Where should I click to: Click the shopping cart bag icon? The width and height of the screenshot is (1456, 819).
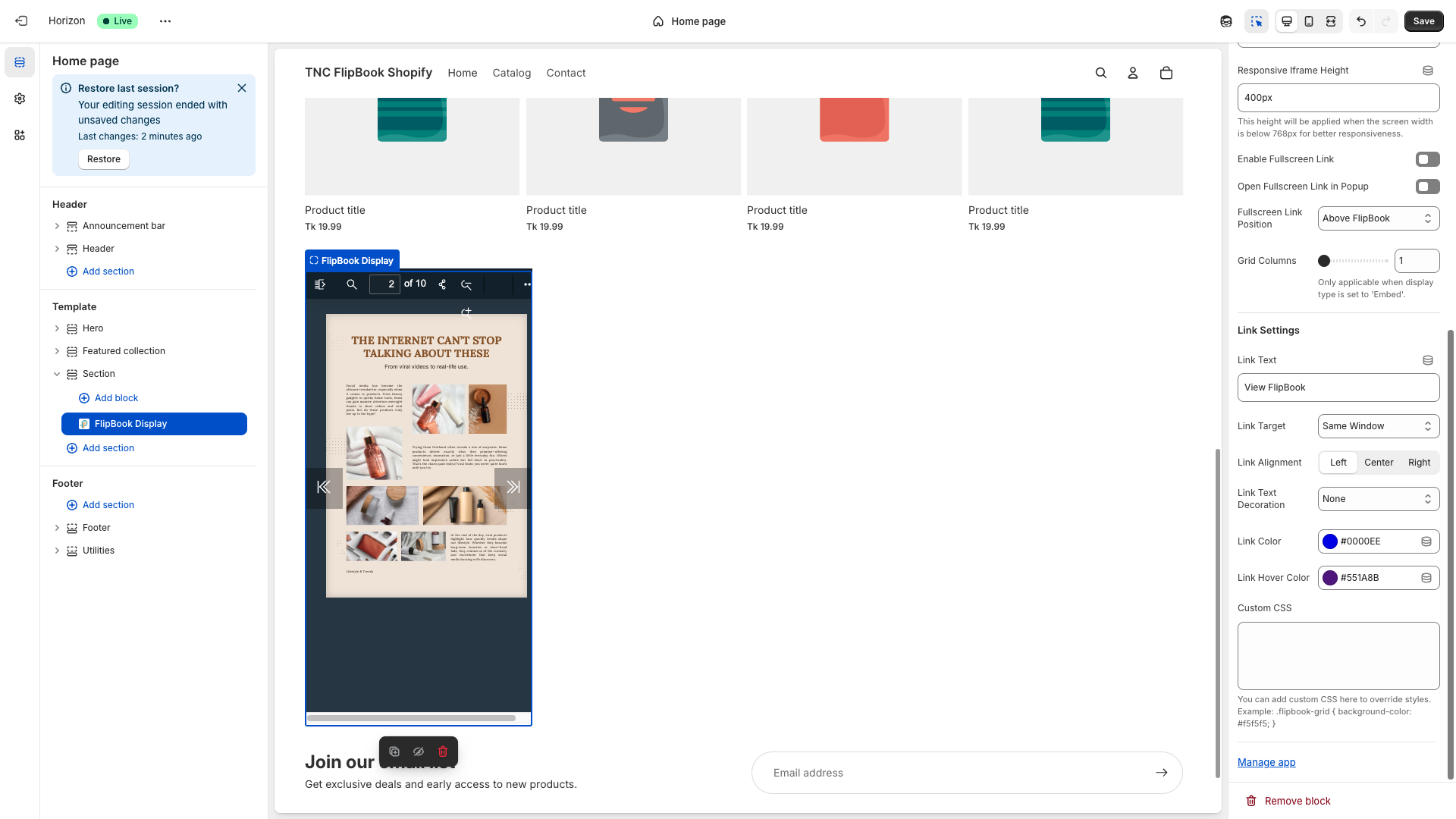(1166, 73)
